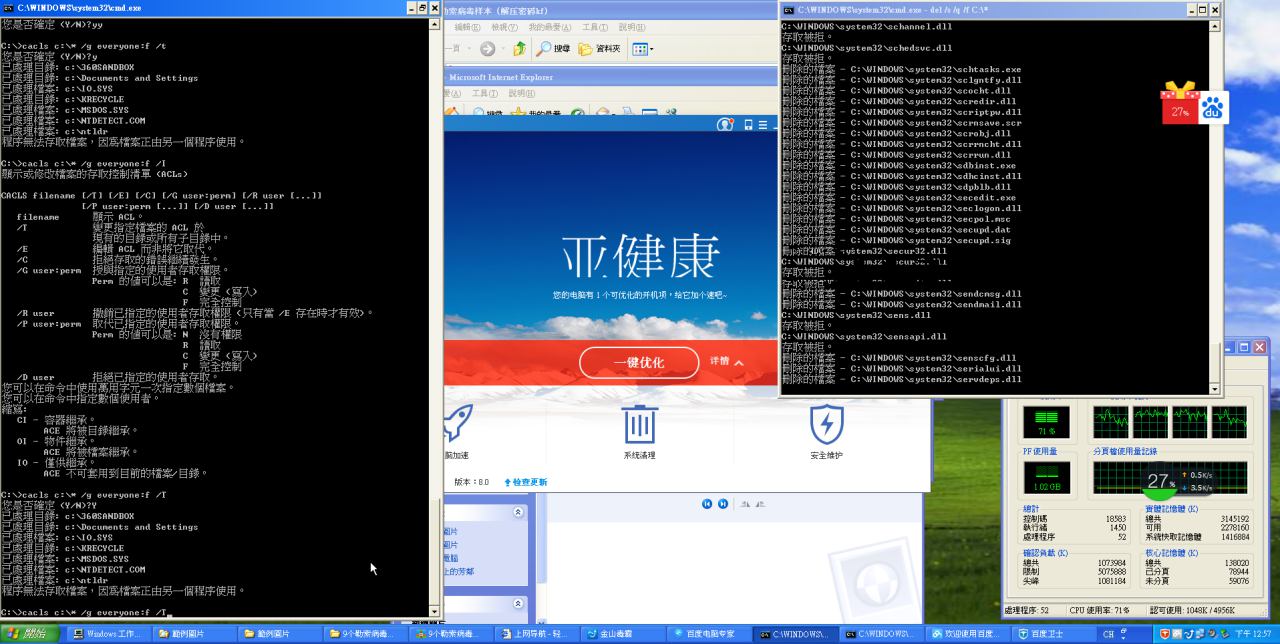Open the 說明(H) menu in Explorer
This screenshot has height=644, width=1280.
click(631, 27)
